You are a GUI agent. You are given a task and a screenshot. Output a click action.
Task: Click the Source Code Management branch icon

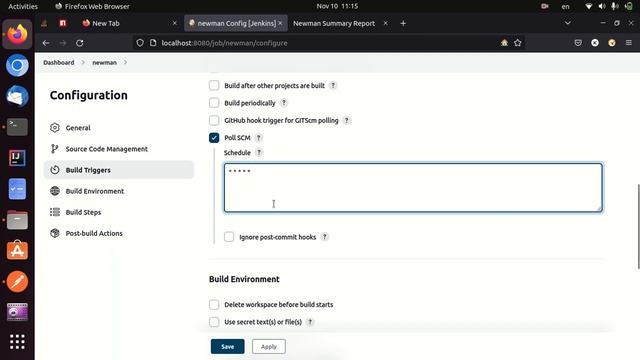[54, 149]
